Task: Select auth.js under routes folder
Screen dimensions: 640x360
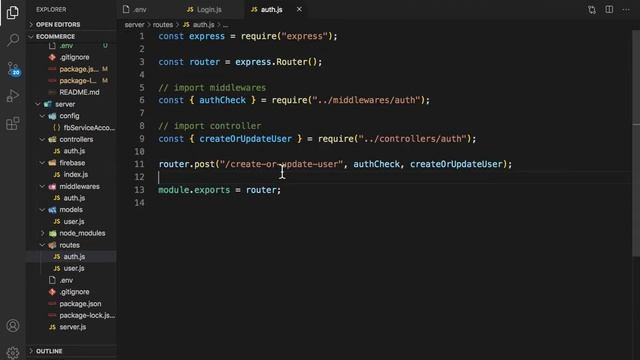Action: 71,257
